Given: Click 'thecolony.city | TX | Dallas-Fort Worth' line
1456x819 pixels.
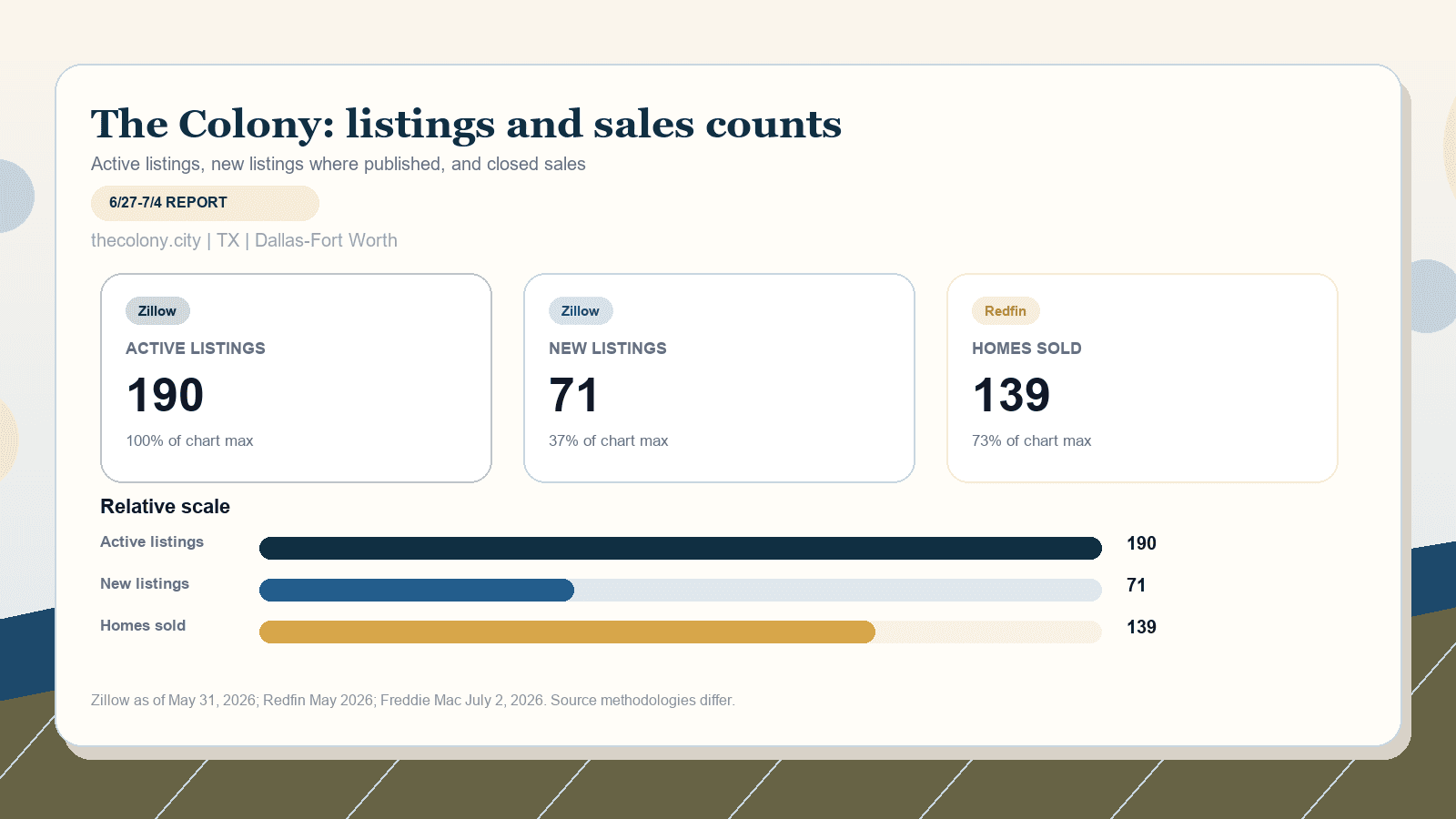Looking at the screenshot, I should [244, 240].
